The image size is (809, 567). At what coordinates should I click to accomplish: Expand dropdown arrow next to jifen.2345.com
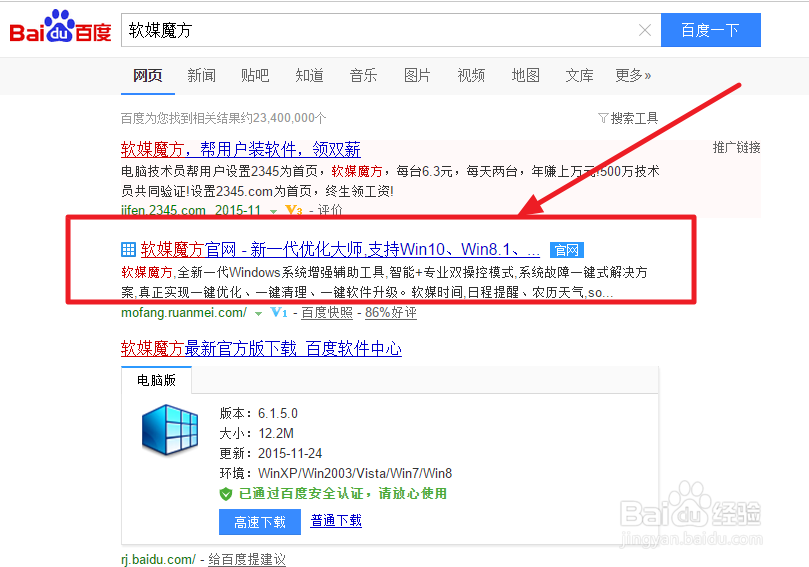pos(273,211)
